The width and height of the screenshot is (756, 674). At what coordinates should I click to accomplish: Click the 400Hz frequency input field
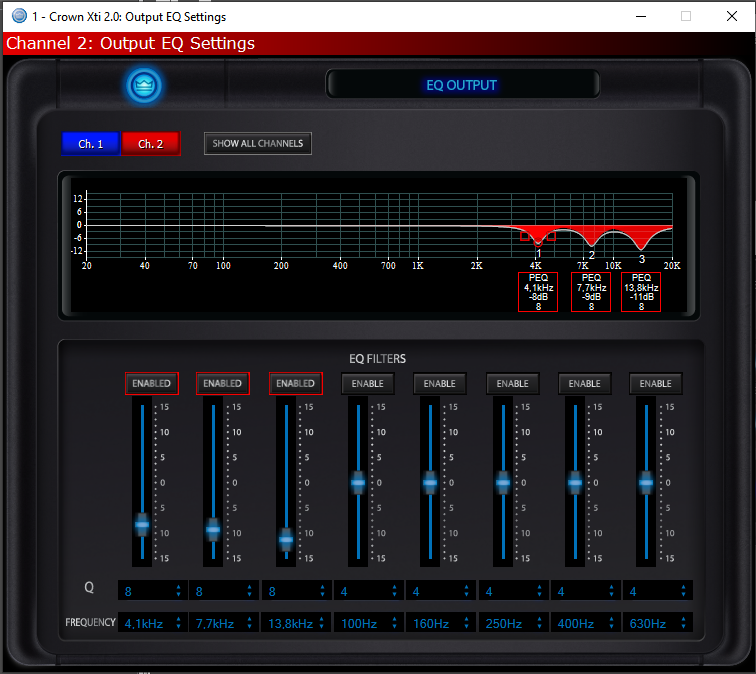[x=577, y=623]
